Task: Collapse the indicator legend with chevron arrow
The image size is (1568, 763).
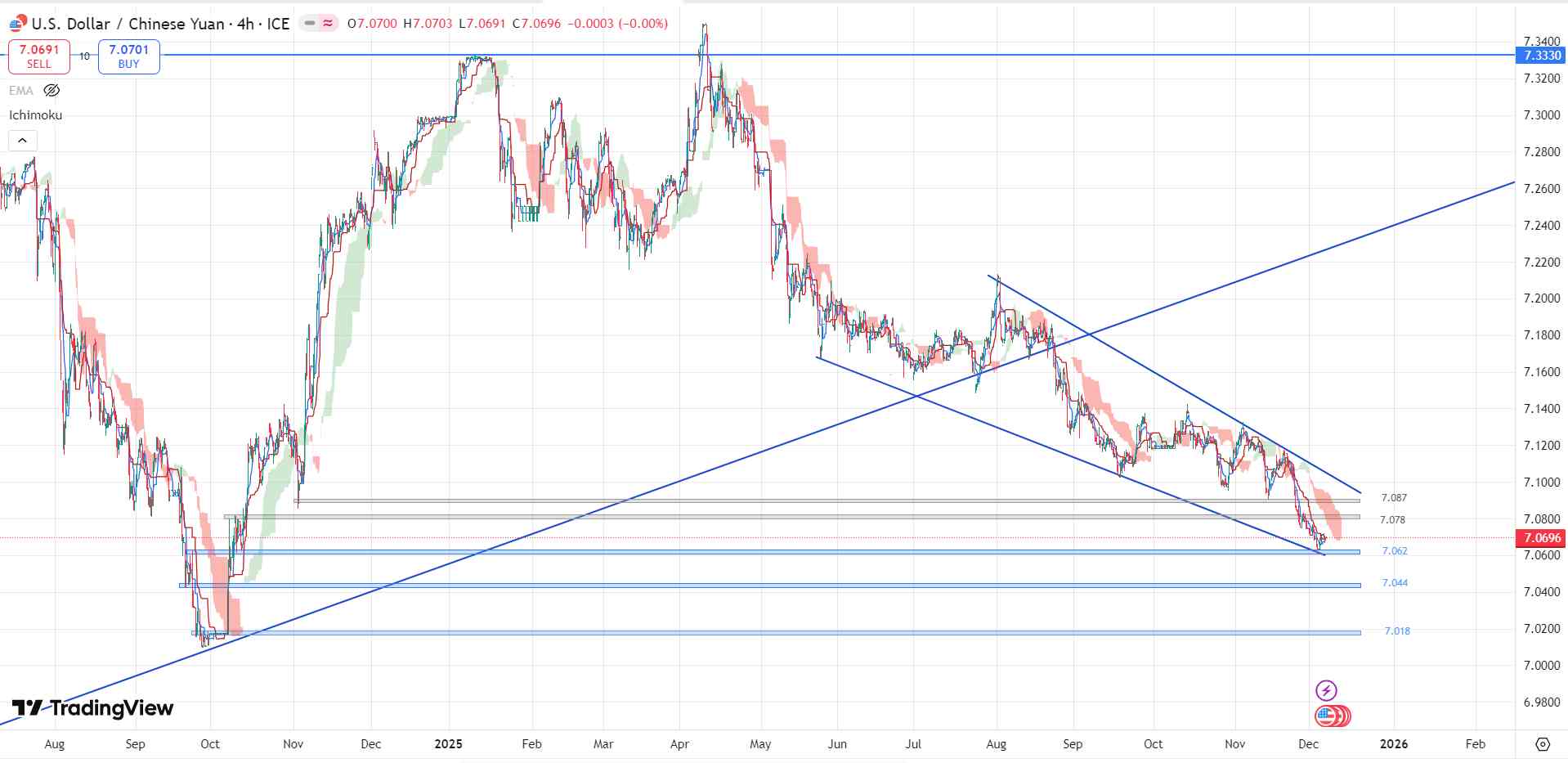Action: 22,141
